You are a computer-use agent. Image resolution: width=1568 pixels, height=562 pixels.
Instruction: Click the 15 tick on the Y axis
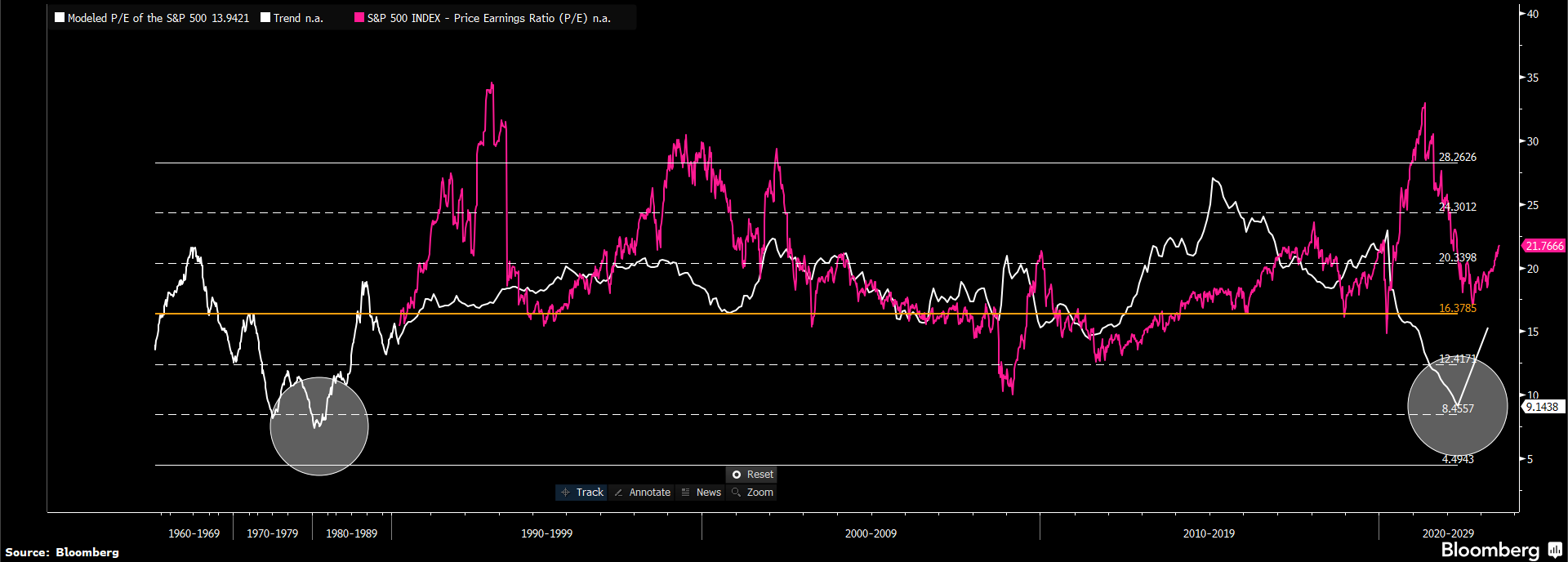(x=1532, y=332)
